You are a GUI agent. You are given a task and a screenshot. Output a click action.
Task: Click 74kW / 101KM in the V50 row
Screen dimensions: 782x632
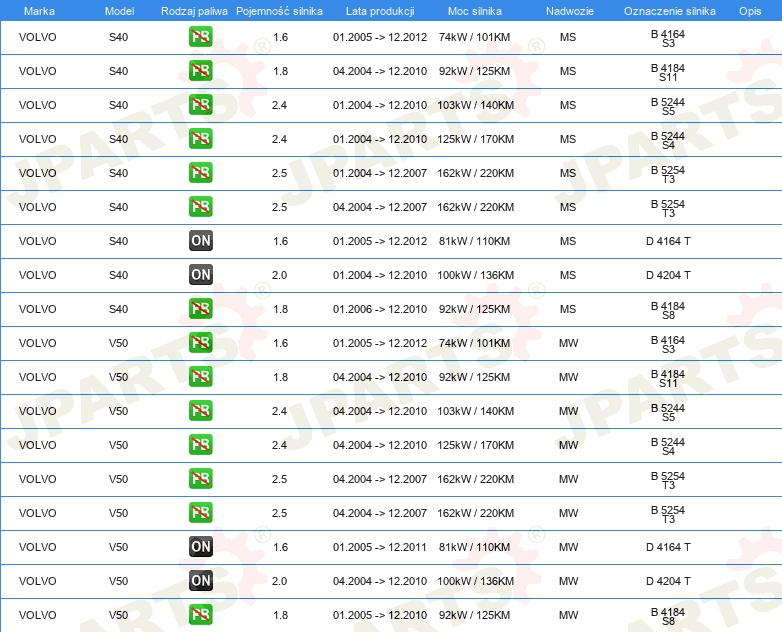click(x=474, y=343)
